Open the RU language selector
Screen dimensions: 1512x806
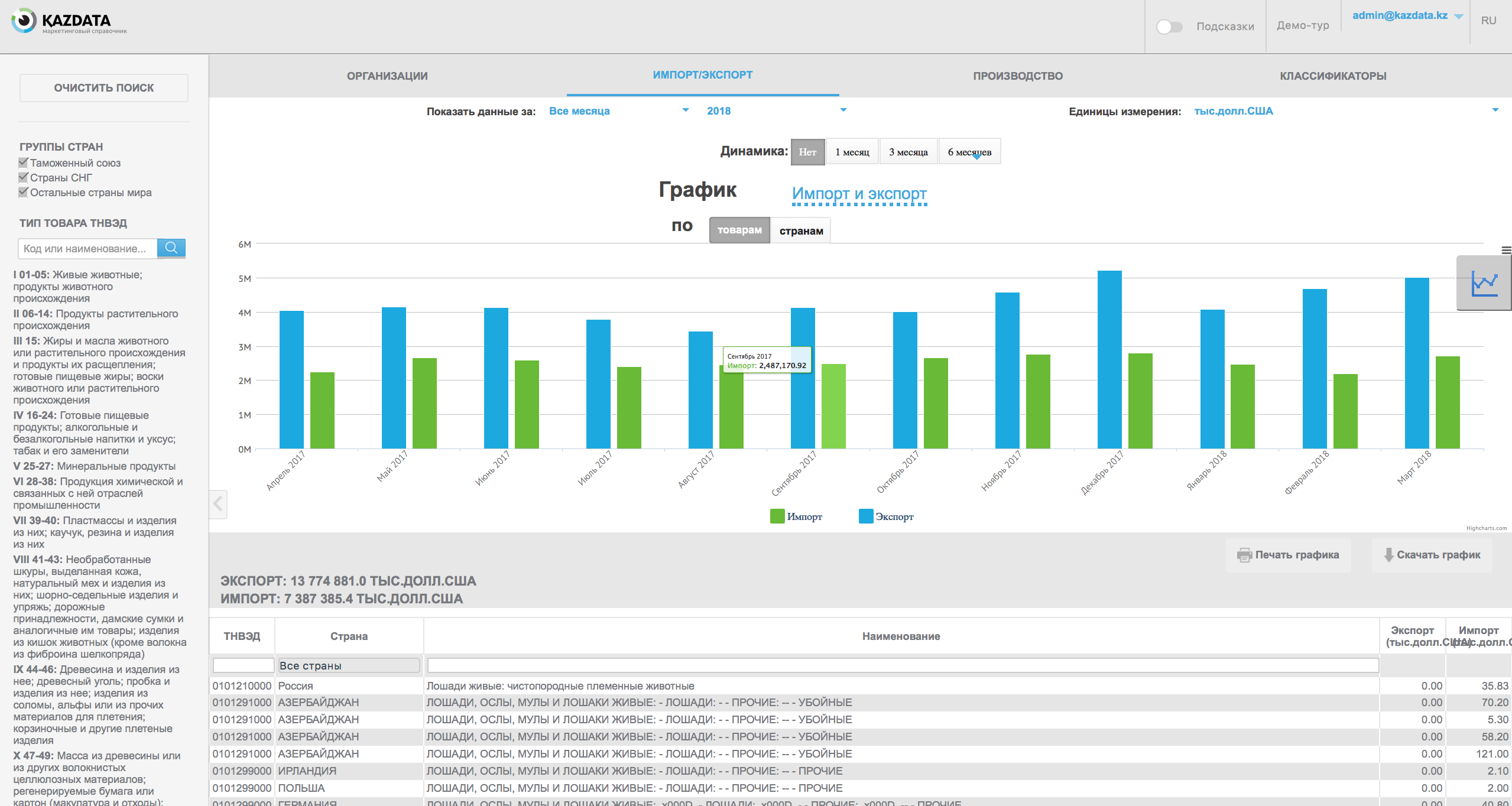click(1488, 21)
